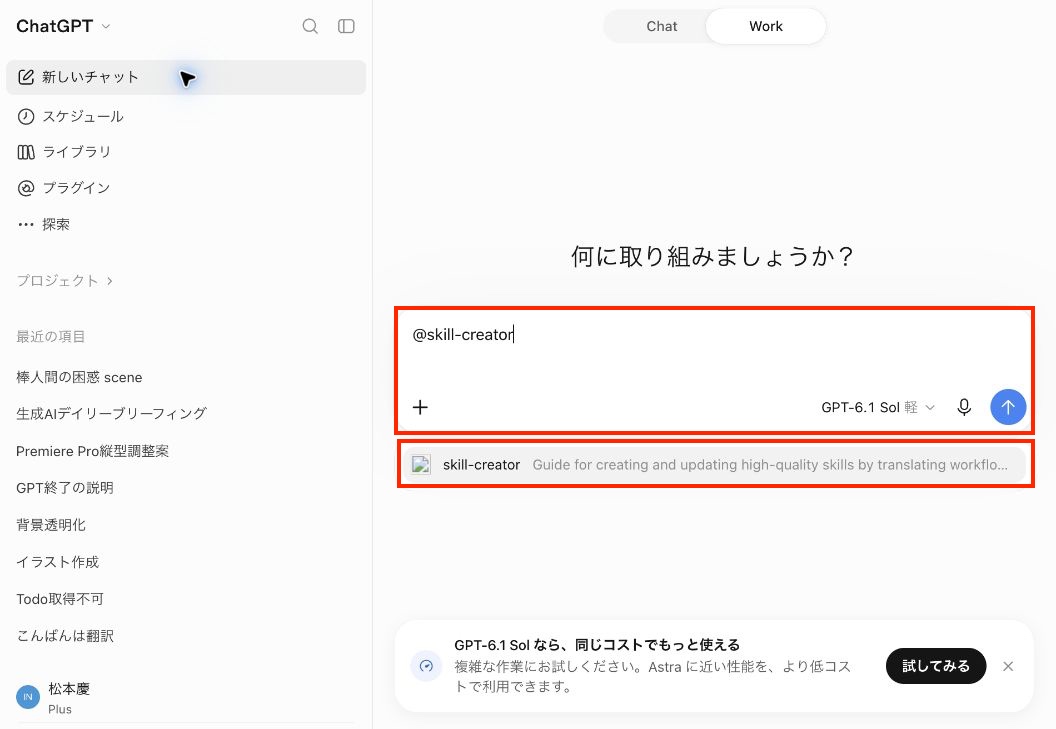Image resolution: width=1056 pixels, height=729 pixels.
Task: Click the 最近の項目 section heading
Action: pos(51,336)
